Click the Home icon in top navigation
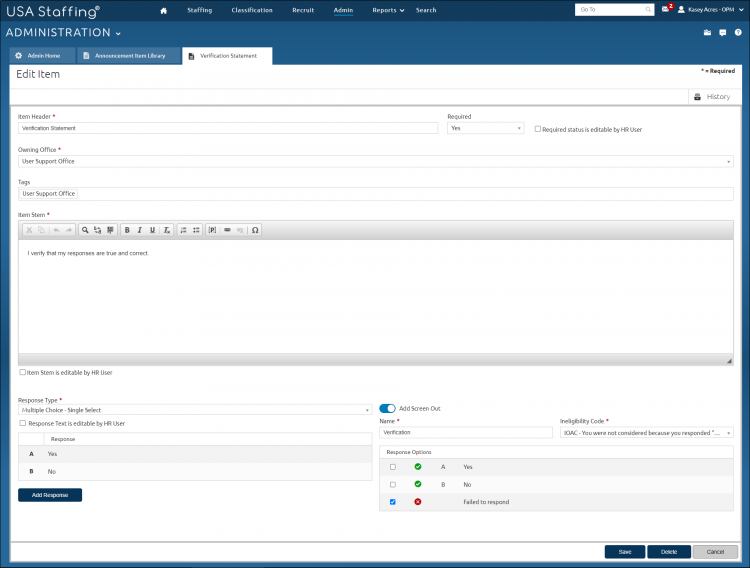This screenshot has width=750, height=568. click(164, 11)
